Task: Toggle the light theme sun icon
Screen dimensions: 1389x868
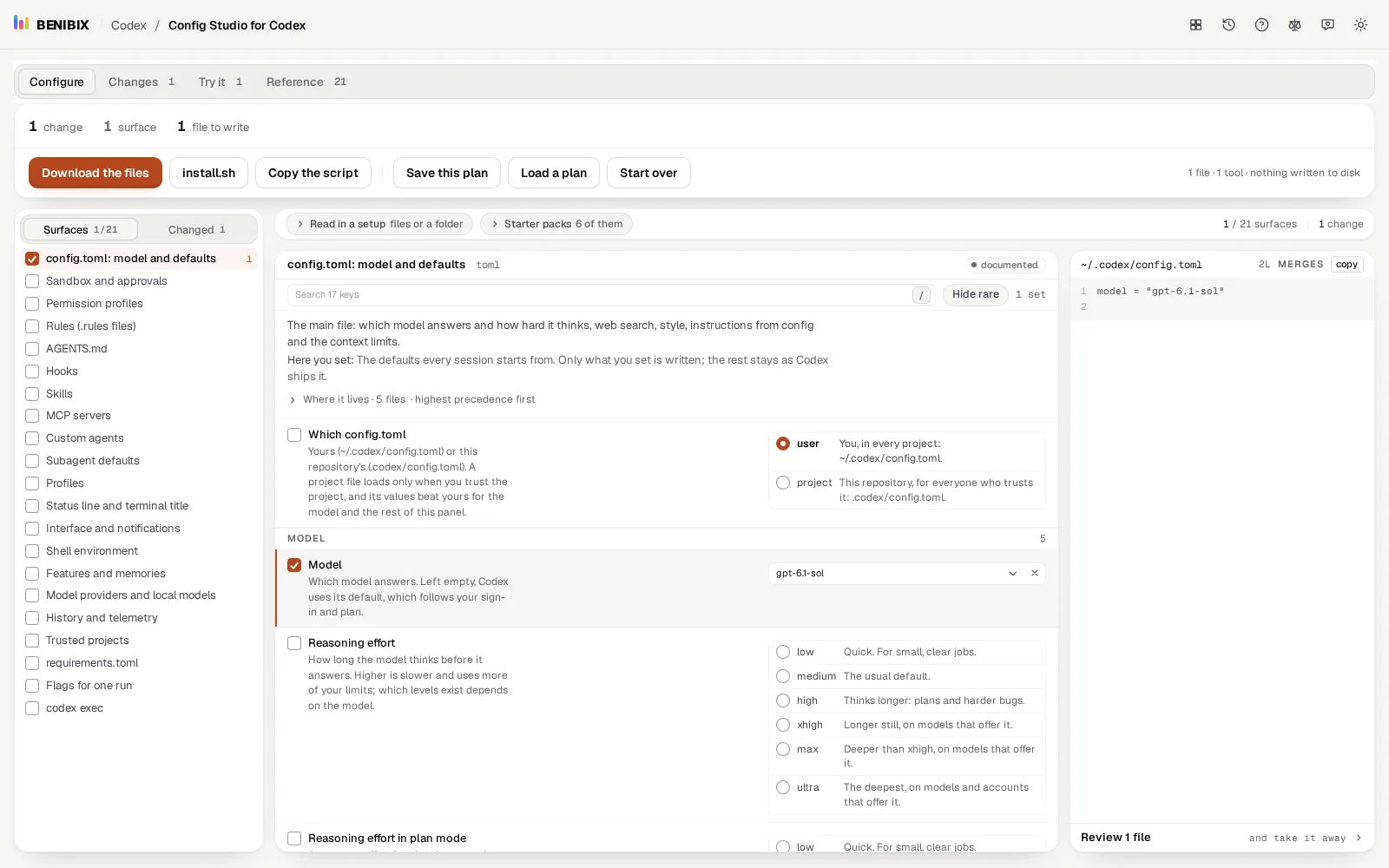Action: (x=1360, y=25)
